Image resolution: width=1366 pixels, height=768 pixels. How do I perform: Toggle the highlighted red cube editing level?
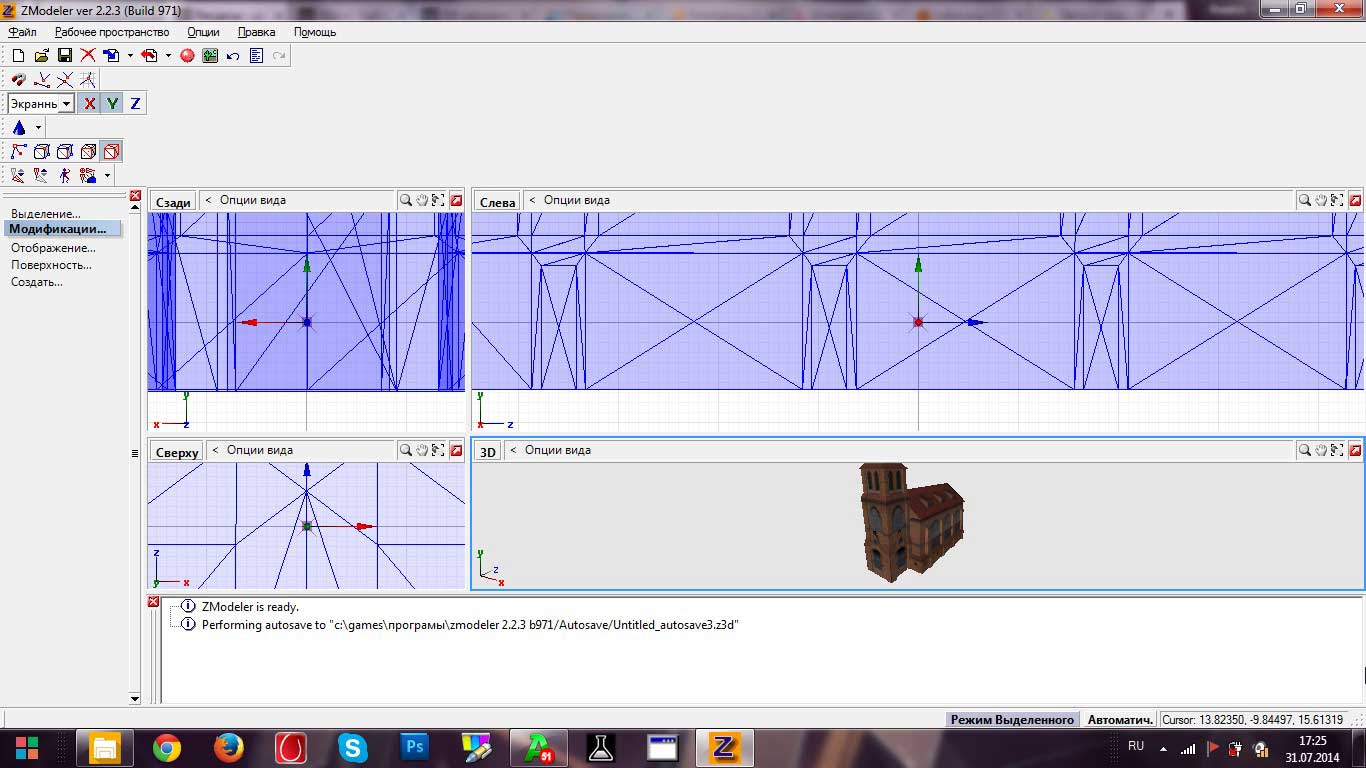tap(111, 152)
